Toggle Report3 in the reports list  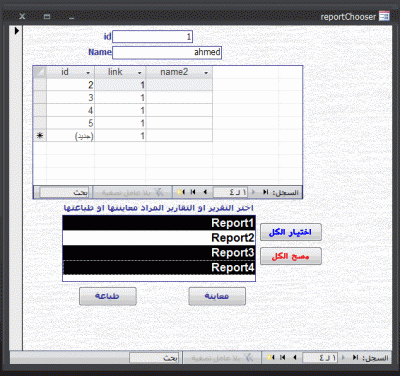point(159,253)
